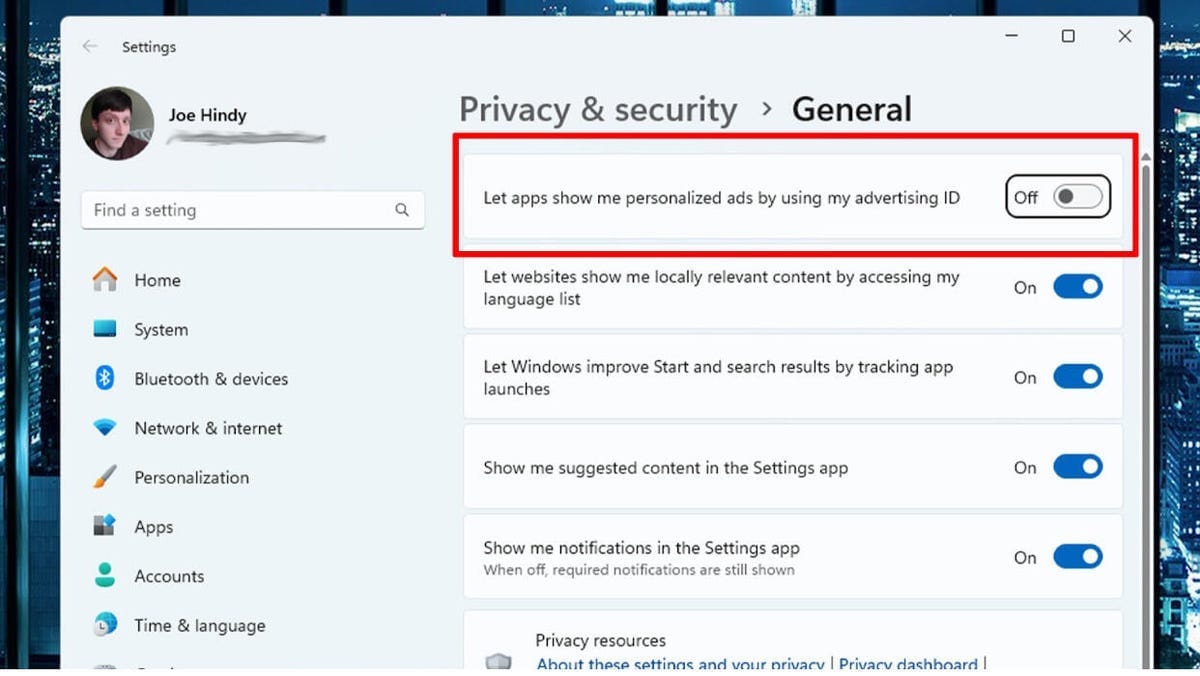1200x676 pixels.
Task: Click the Home icon in the sidebar
Action: coord(105,280)
